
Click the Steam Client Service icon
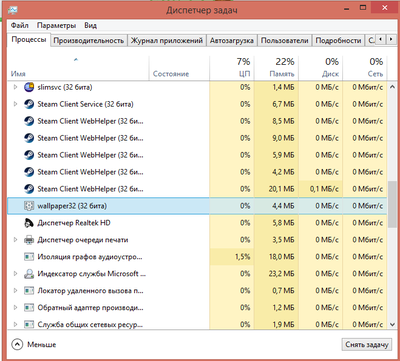pos(29,104)
